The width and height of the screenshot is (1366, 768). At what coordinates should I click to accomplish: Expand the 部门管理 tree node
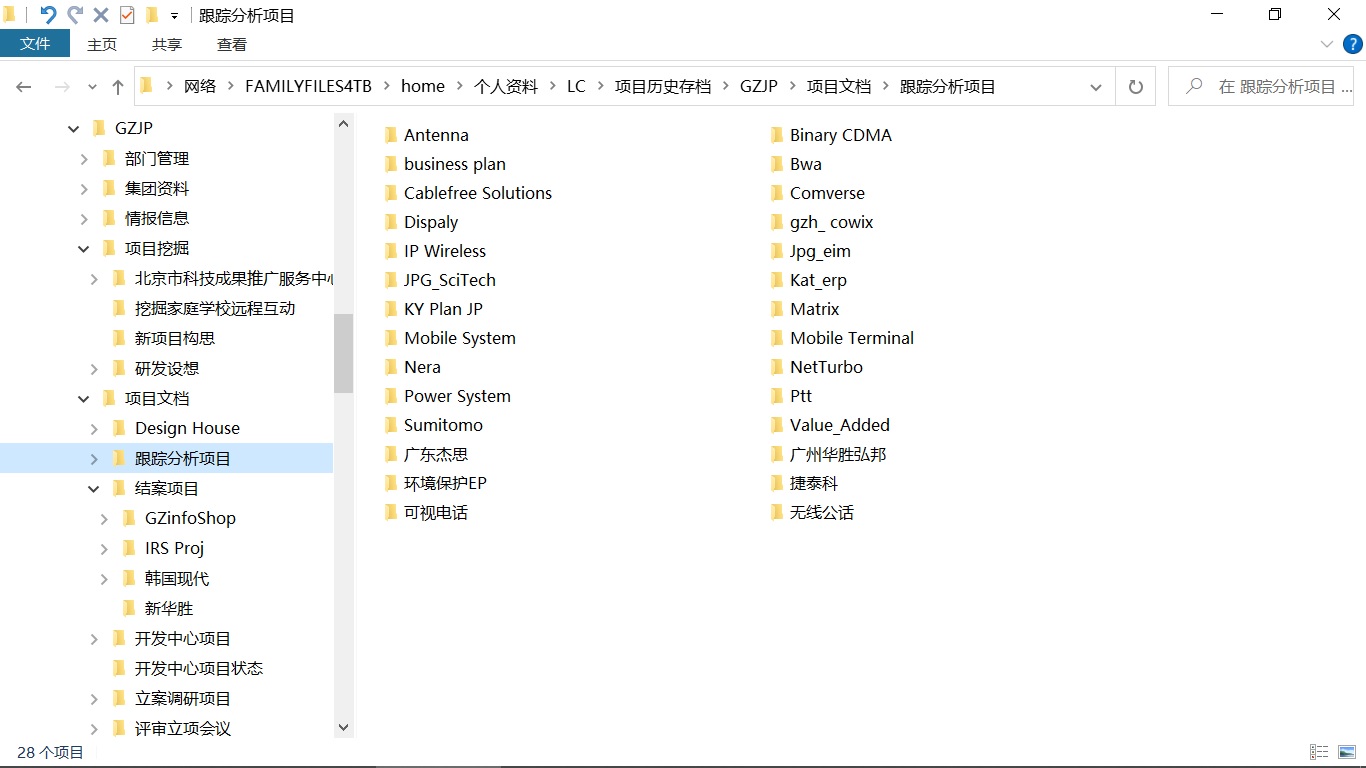(x=84, y=158)
